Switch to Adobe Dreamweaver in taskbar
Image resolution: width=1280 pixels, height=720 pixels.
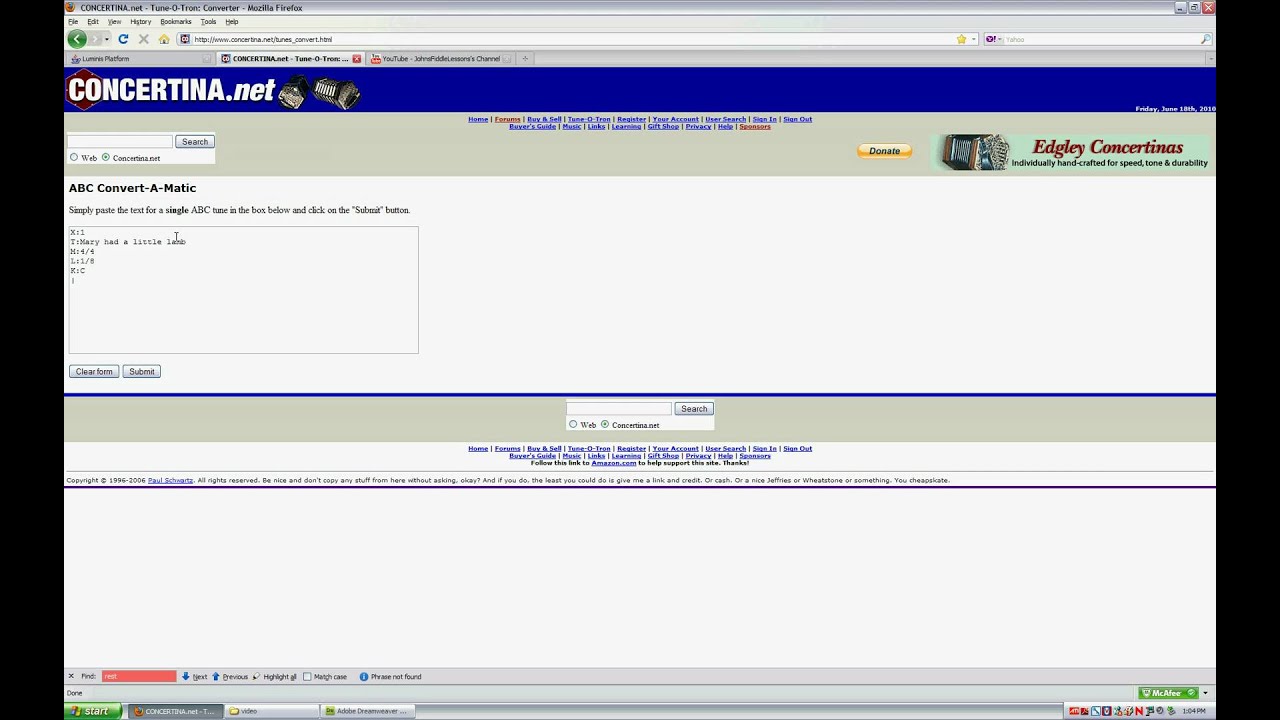pyautogui.click(x=368, y=711)
